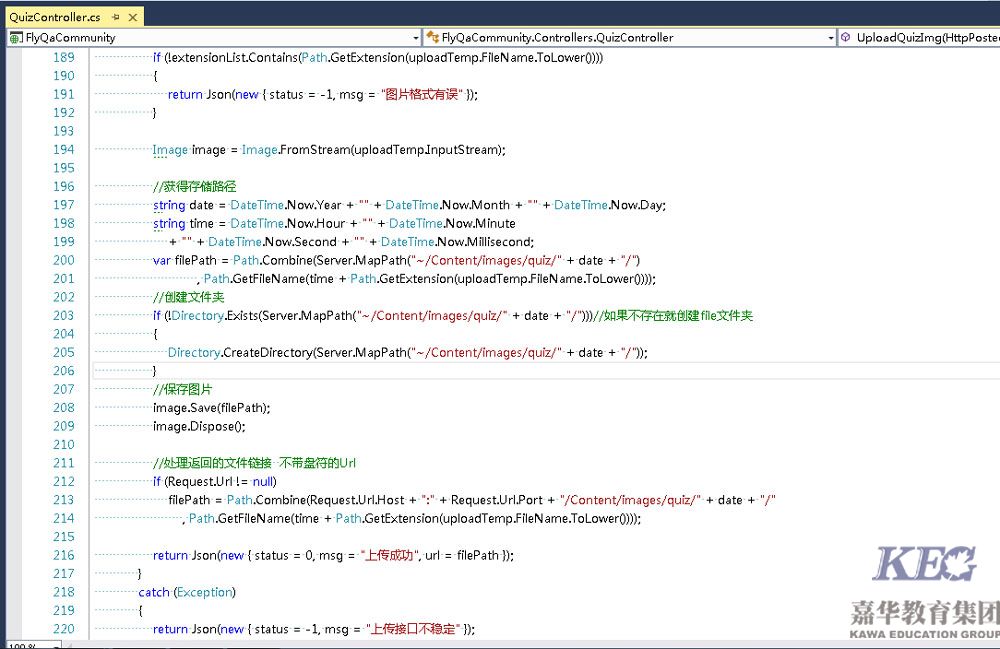The width and height of the screenshot is (1000, 649).
Task: Pin the QuizController.cs tab
Action: click(115, 17)
